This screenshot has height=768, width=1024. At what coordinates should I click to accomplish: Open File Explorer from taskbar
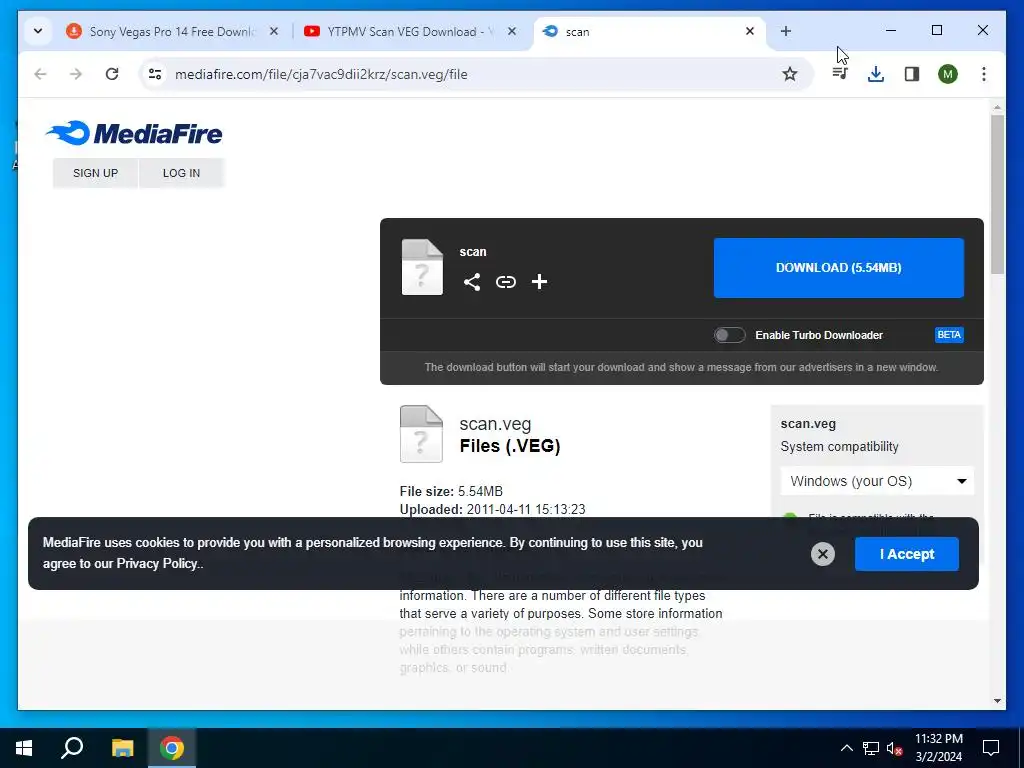click(x=122, y=748)
